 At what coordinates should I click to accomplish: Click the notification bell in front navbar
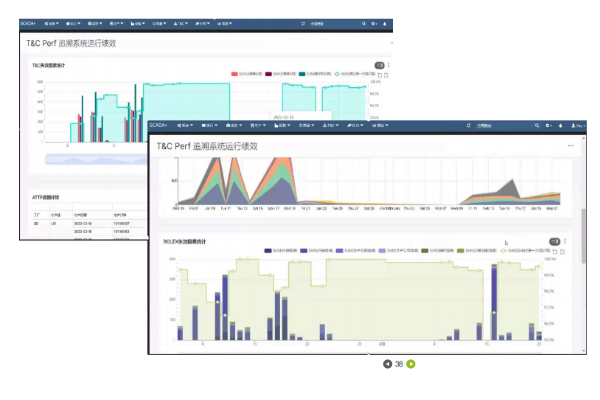pos(562,125)
